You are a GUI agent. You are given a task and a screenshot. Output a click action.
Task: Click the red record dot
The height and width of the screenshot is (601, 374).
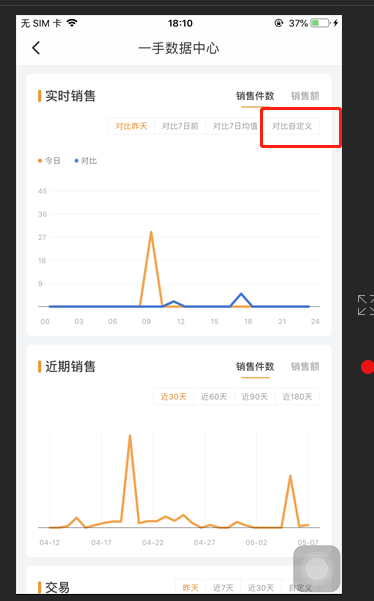click(367, 367)
